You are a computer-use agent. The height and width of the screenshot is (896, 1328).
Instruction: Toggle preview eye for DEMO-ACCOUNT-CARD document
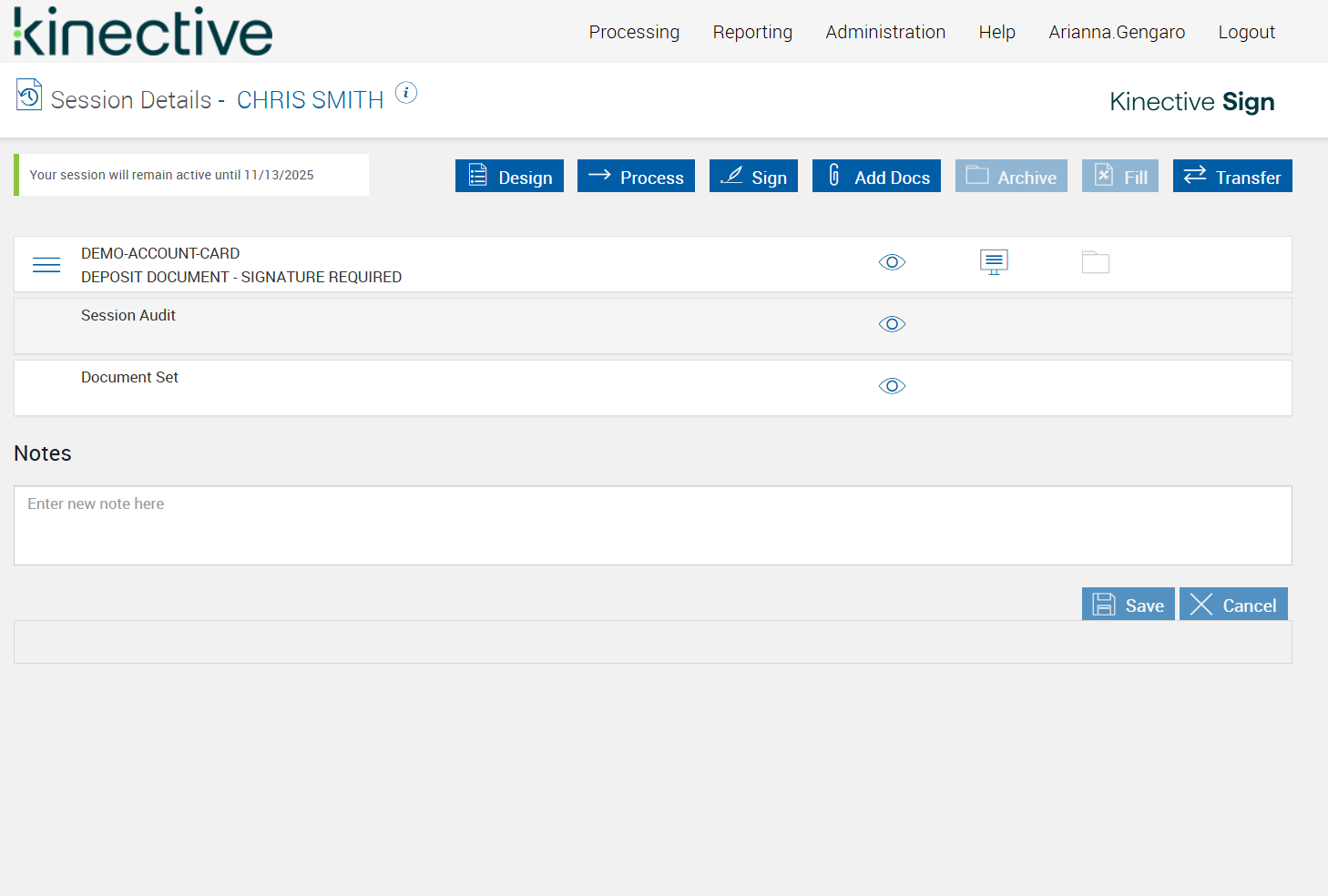tap(892, 262)
